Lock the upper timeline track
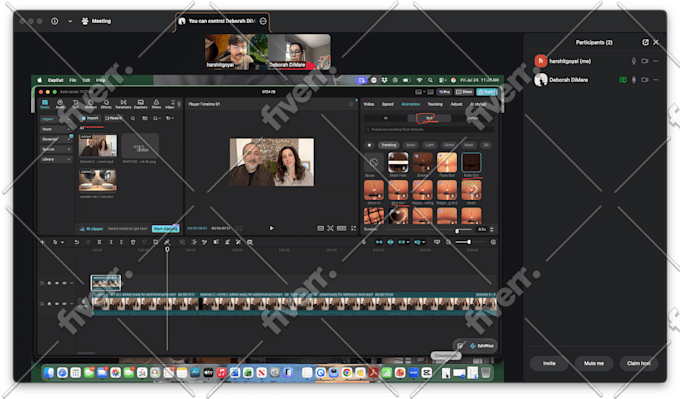This screenshot has width=680, height=399. 49,283
